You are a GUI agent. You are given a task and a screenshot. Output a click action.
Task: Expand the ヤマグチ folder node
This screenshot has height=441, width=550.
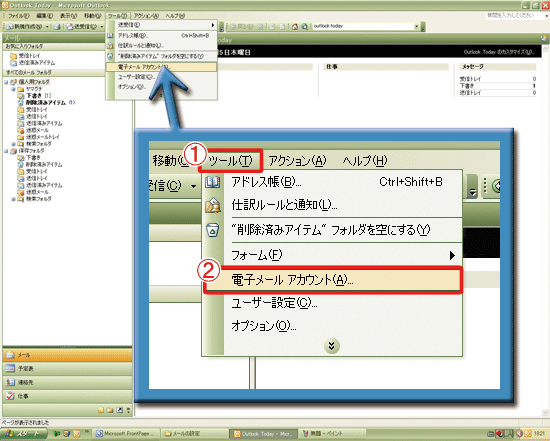[13, 89]
